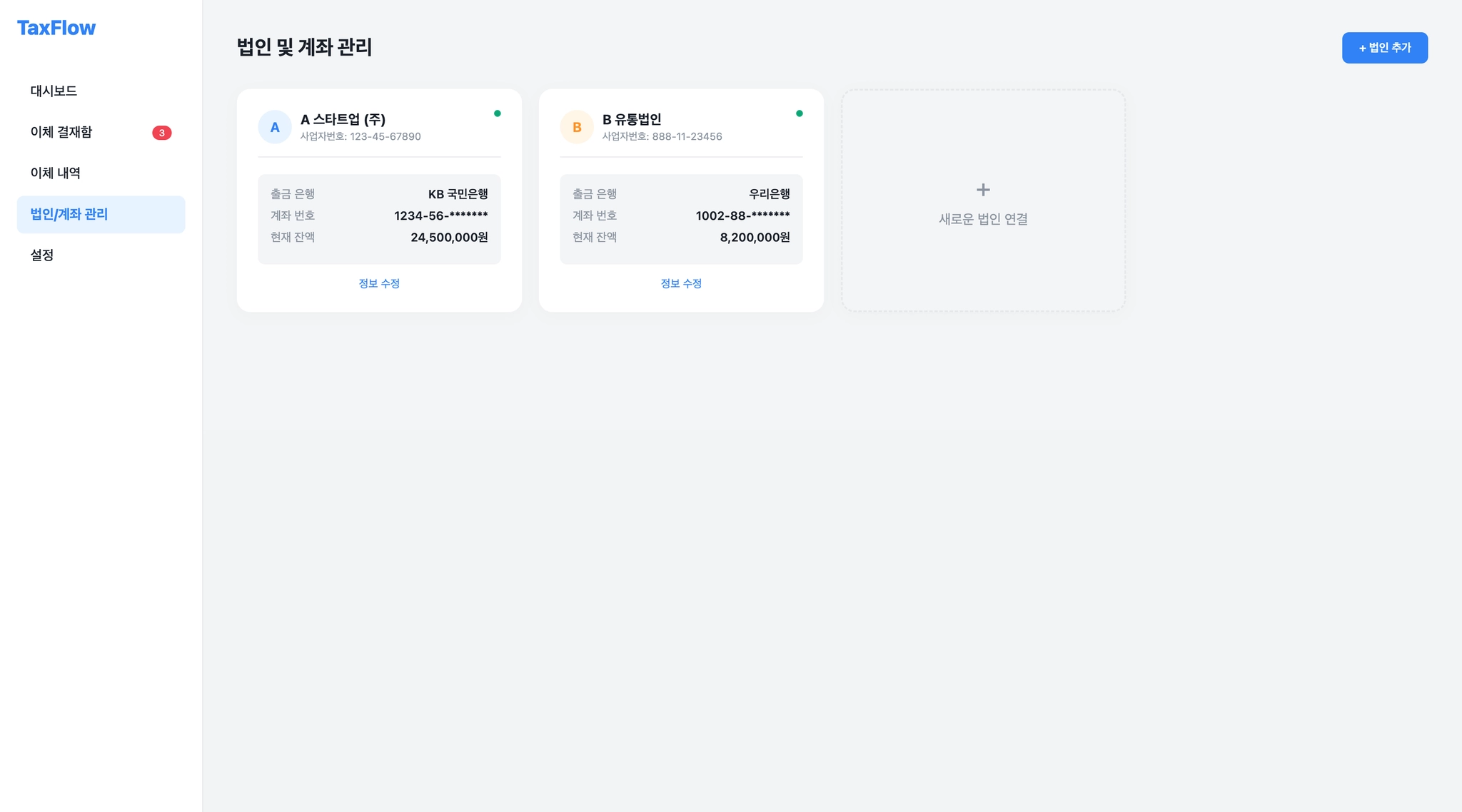Image resolution: width=1462 pixels, height=812 pixels.
Task: Click the plus icon in 새로운 법인 연결 card
Action: (x=983, y=190)
